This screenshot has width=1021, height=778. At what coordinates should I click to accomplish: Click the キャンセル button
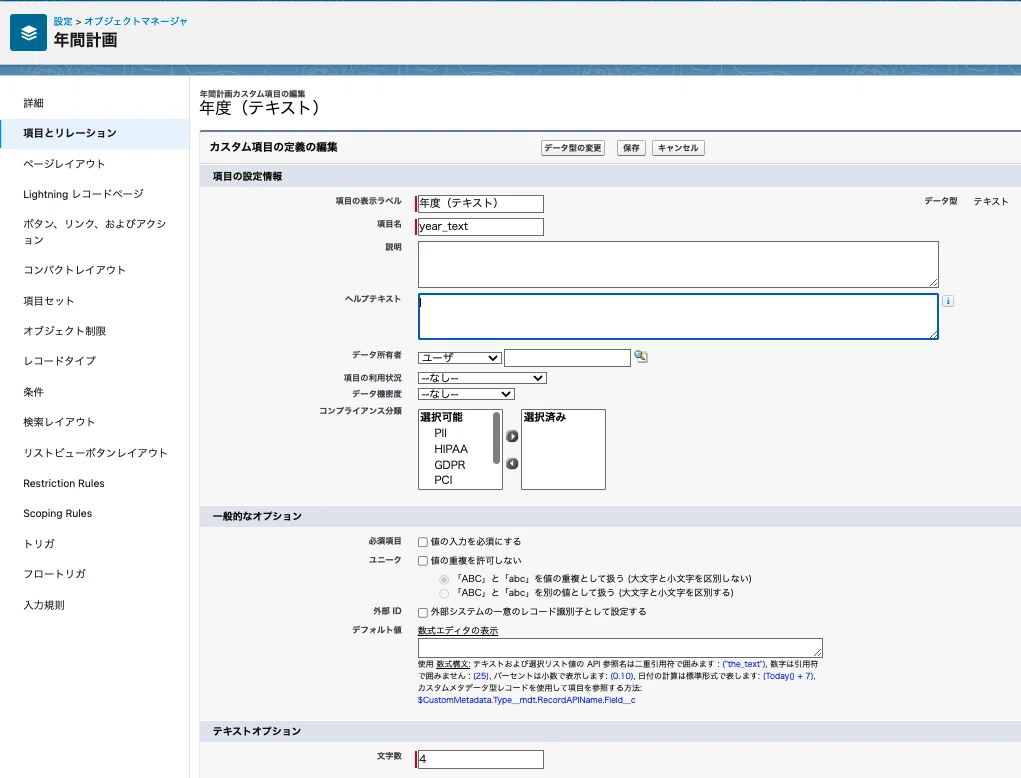[678, 148]
